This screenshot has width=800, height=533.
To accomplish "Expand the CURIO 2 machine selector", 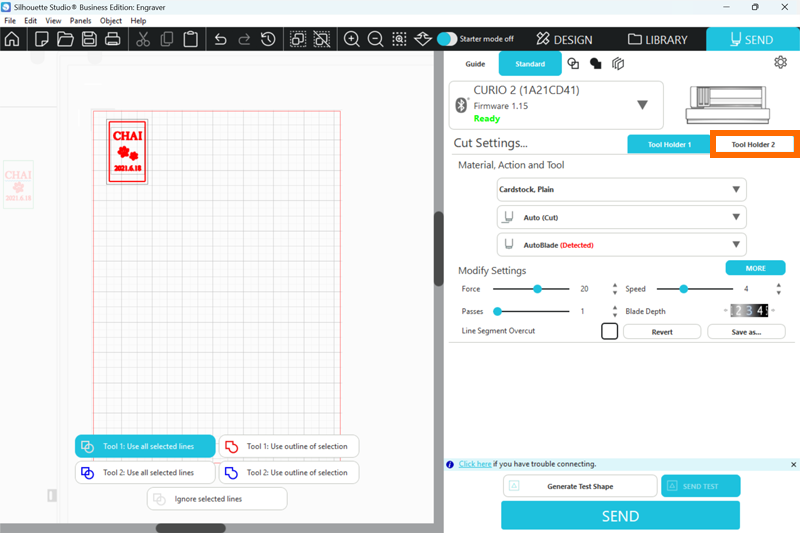I will 642,105.
